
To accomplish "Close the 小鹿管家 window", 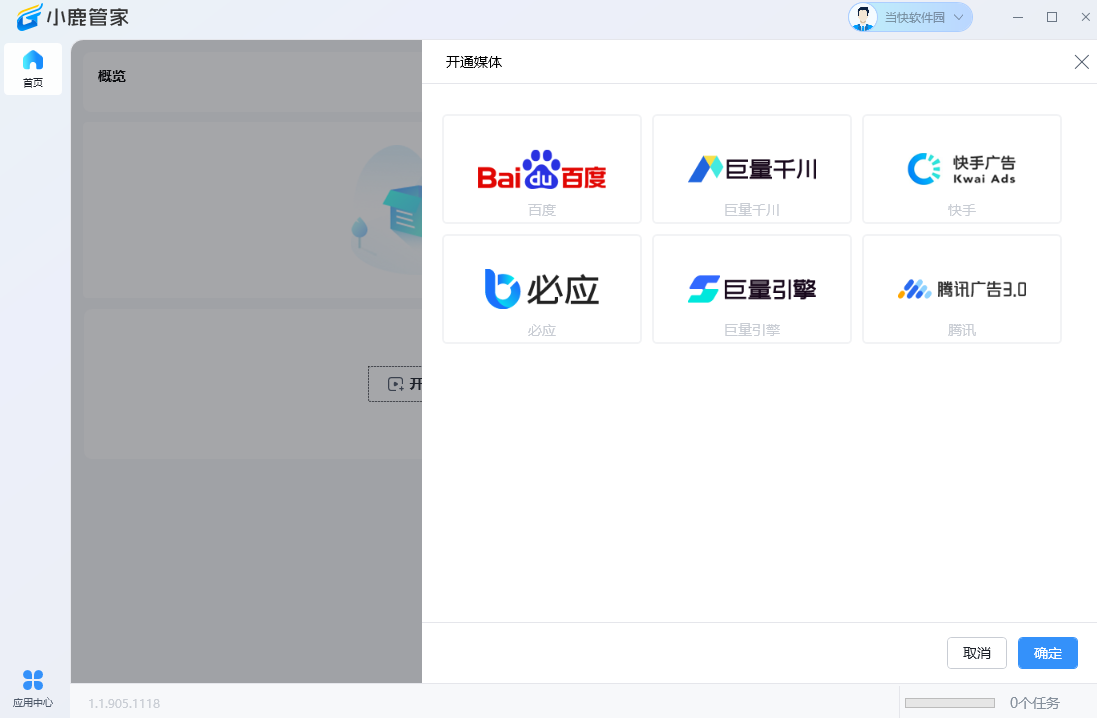I will coord(1085,17).
